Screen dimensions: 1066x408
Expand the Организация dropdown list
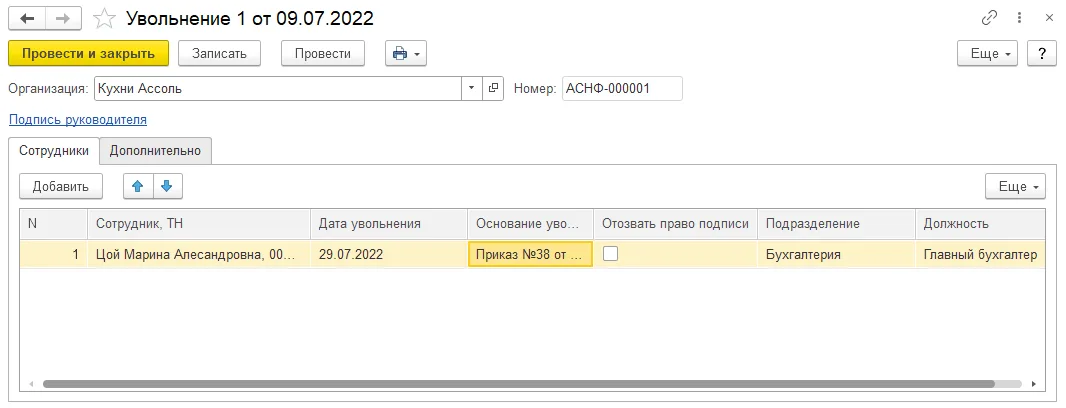(472, 88)
